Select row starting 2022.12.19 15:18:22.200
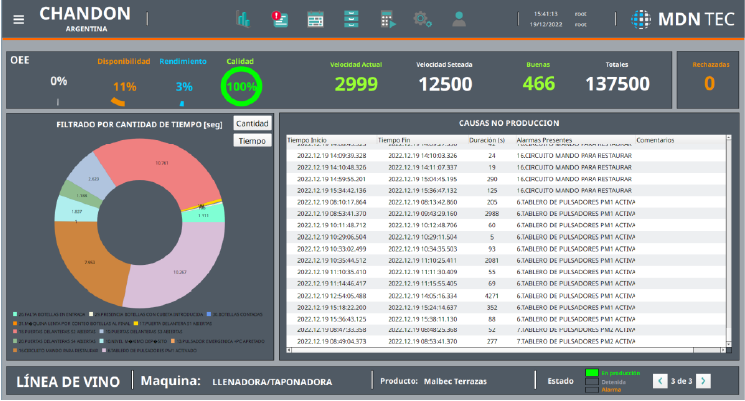The image size is (745, 401). [x=506, y=307]
